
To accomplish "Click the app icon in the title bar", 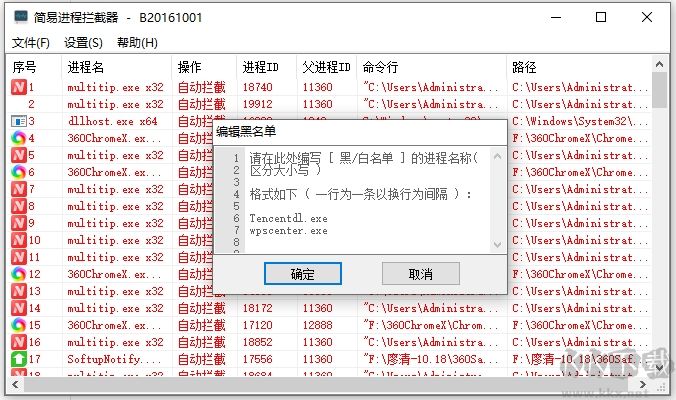I will coord(21,17).
